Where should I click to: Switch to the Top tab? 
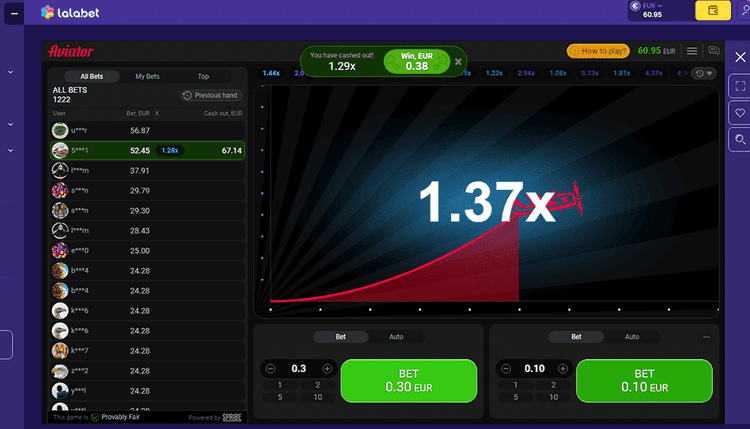203,77
